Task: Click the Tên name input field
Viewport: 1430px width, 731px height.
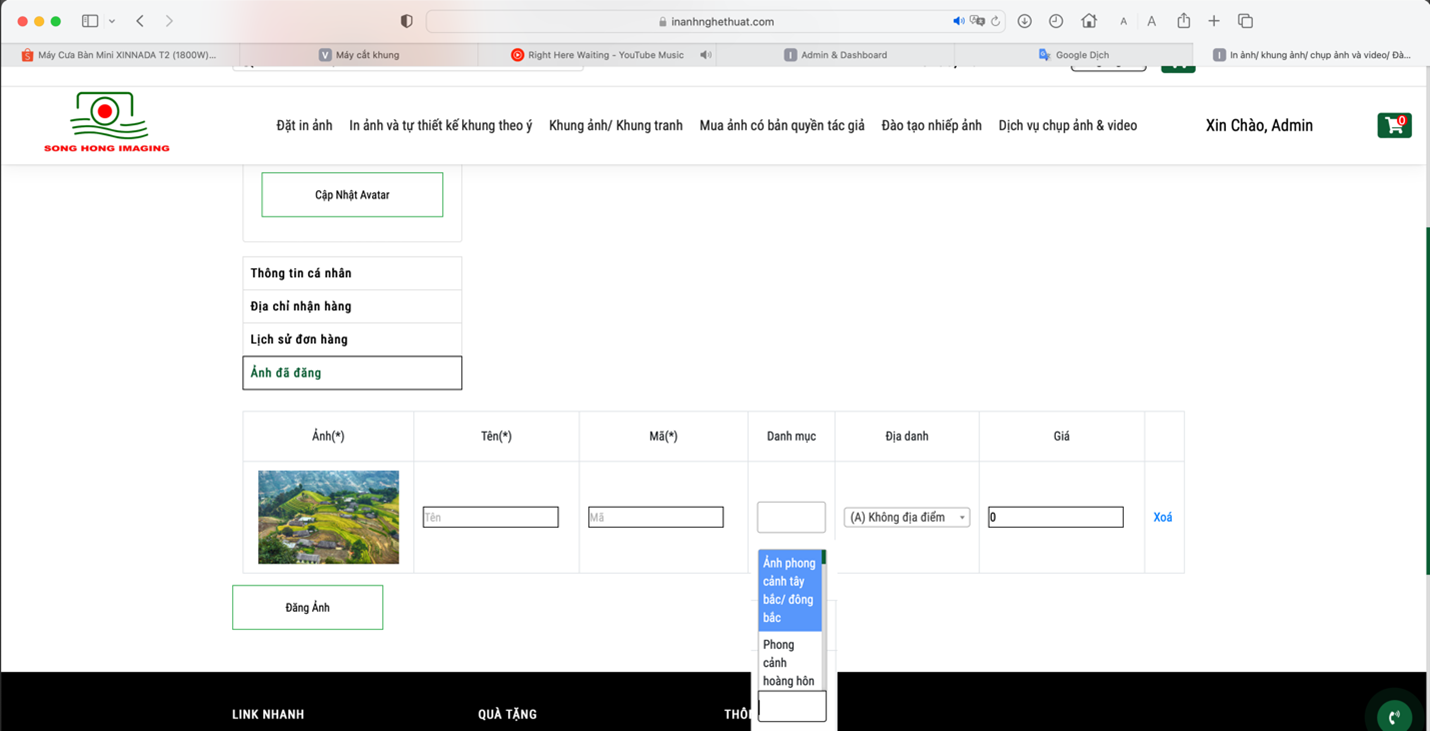Action: pos(490,517)
